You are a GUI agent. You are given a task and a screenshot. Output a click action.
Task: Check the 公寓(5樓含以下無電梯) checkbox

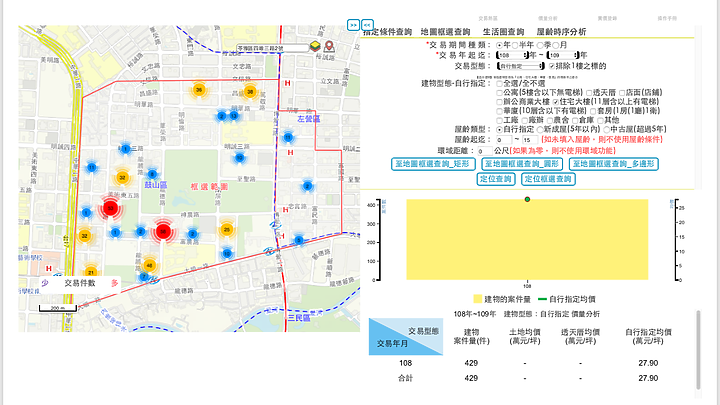click(500, 93)
